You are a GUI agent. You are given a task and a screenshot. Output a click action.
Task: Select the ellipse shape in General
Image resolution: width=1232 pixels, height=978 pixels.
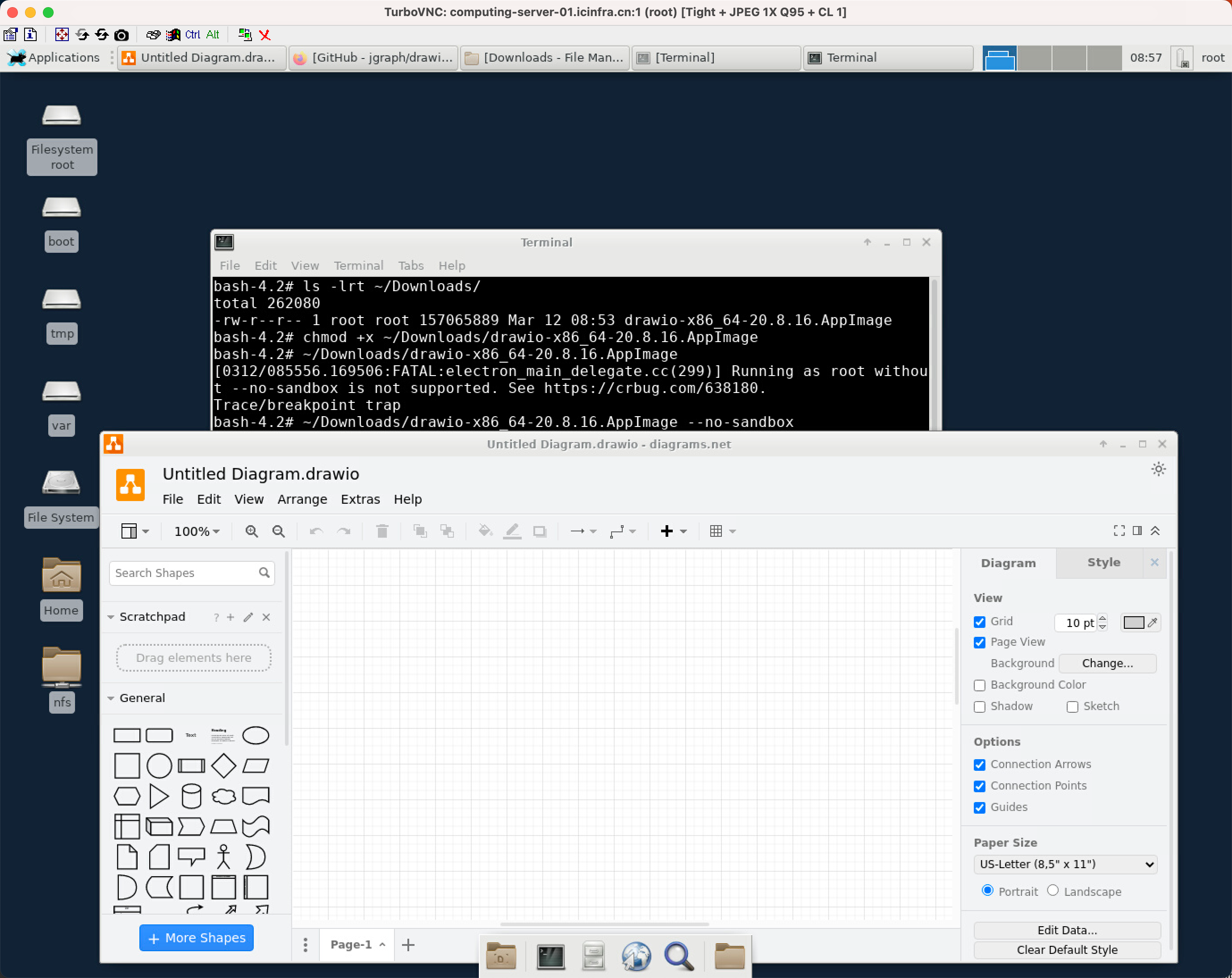(256, 736)
